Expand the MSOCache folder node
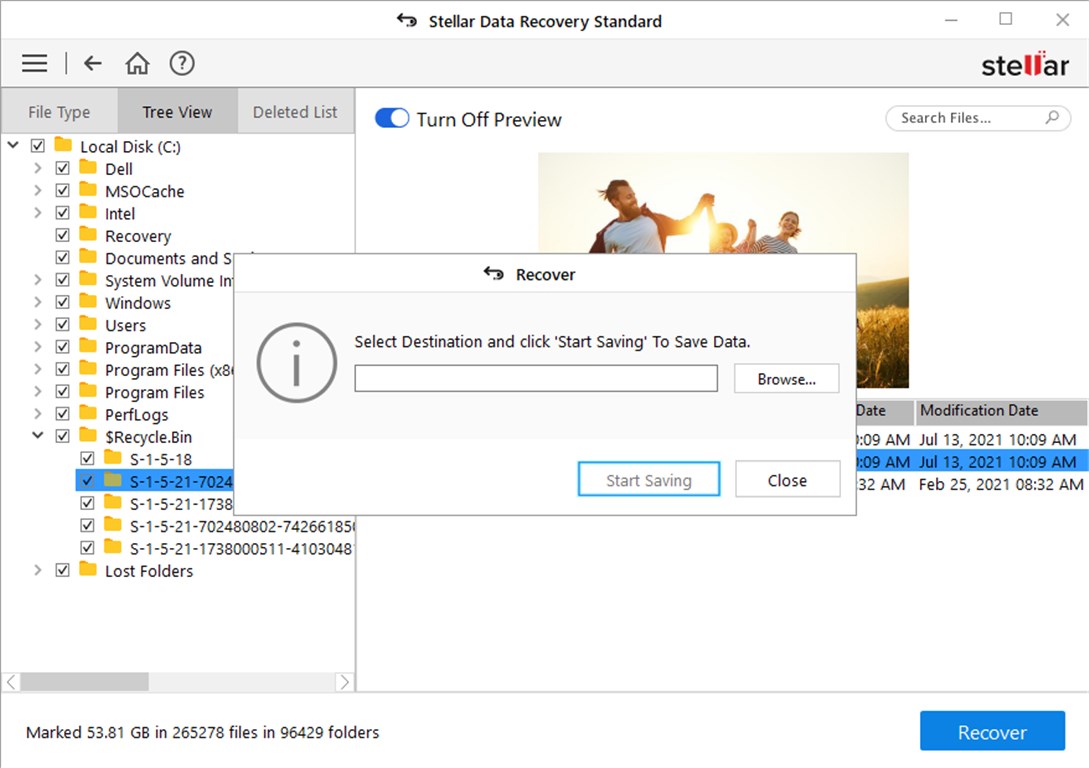Viewport: 1089px width, 768px height. [x=38, y=190]
